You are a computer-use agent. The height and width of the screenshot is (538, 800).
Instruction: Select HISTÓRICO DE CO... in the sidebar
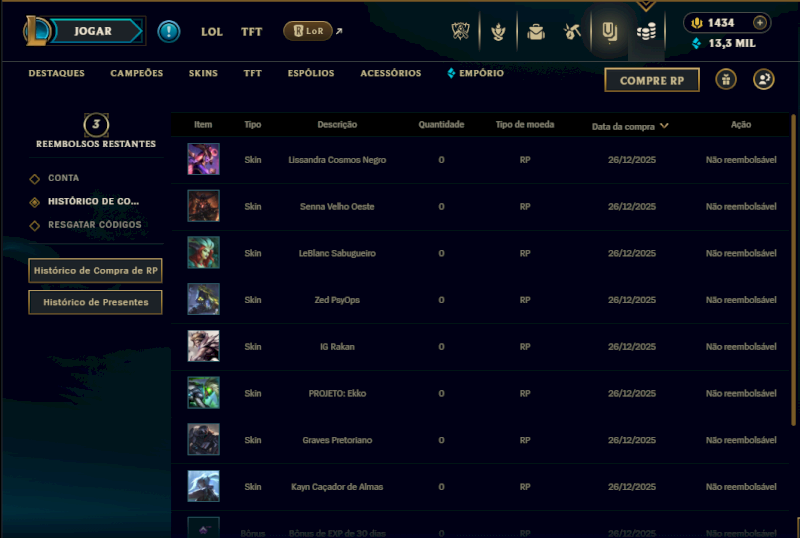tap(93, 202)
